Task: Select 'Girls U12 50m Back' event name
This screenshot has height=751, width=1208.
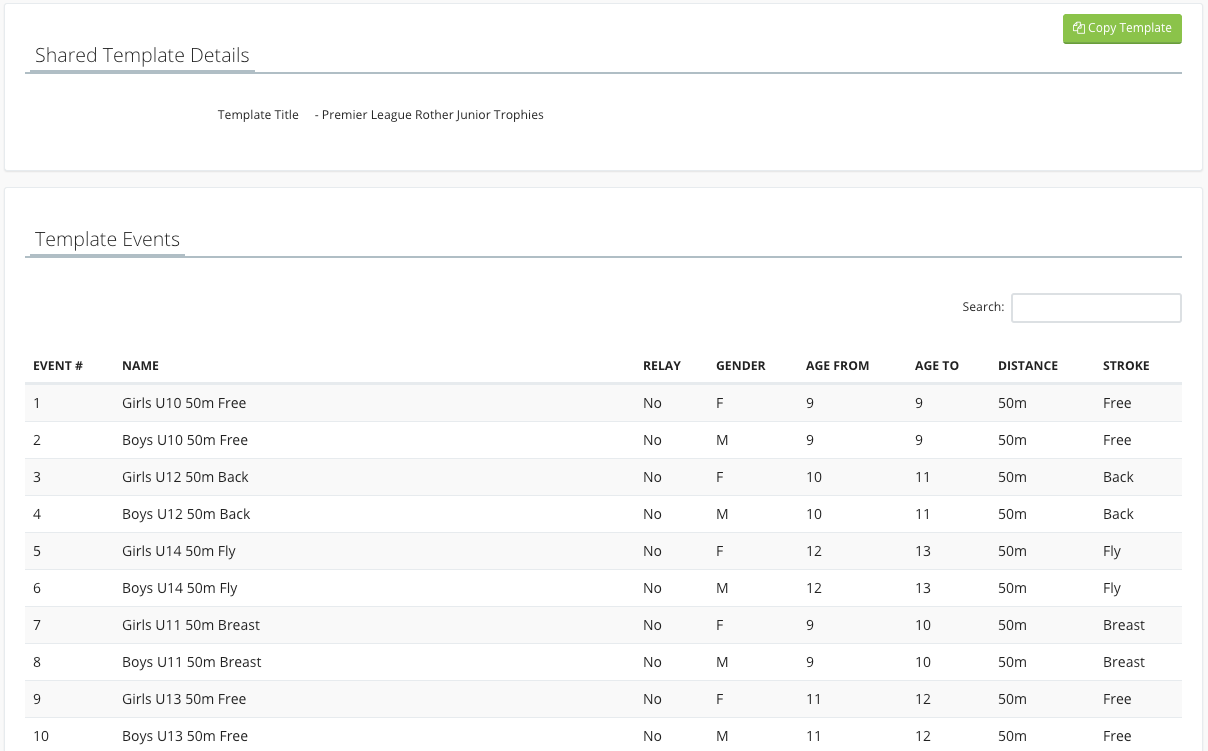Action: pos(185,477)
